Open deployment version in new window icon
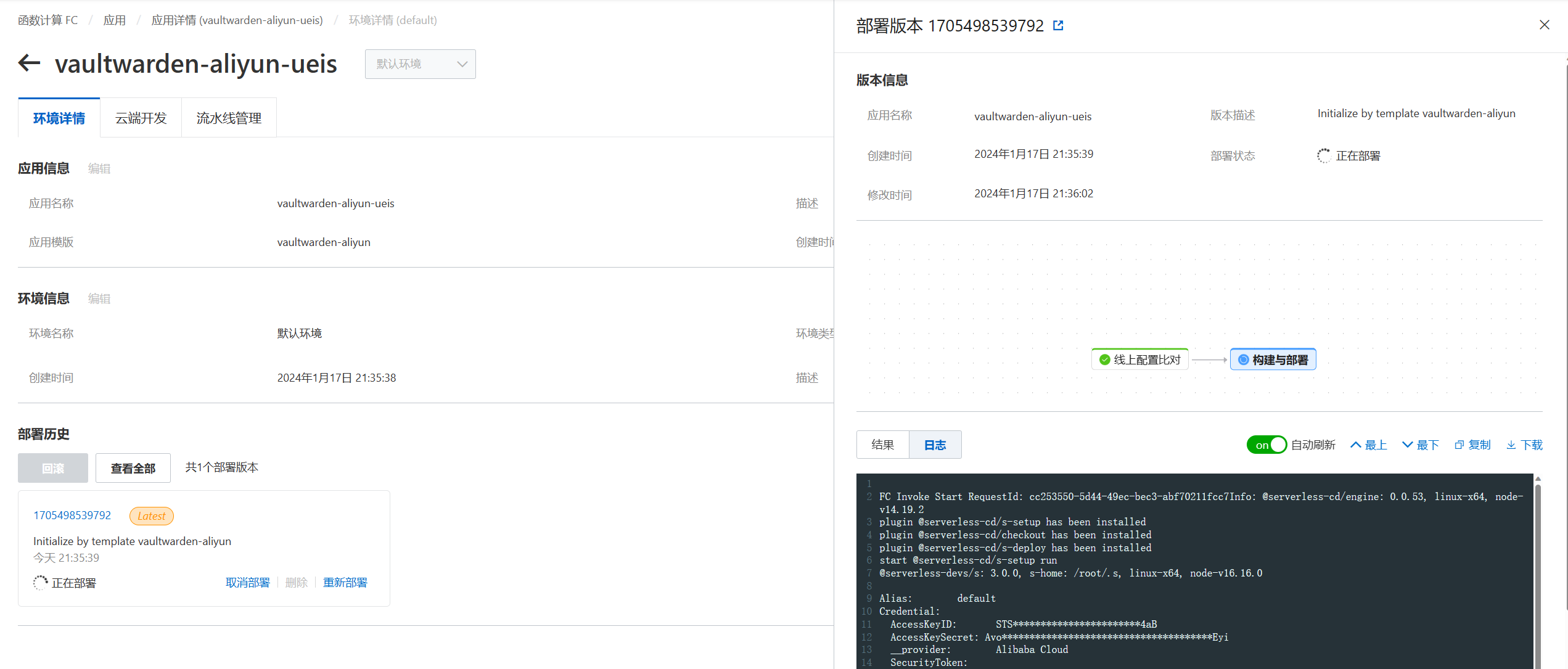 click(1058, 26)
